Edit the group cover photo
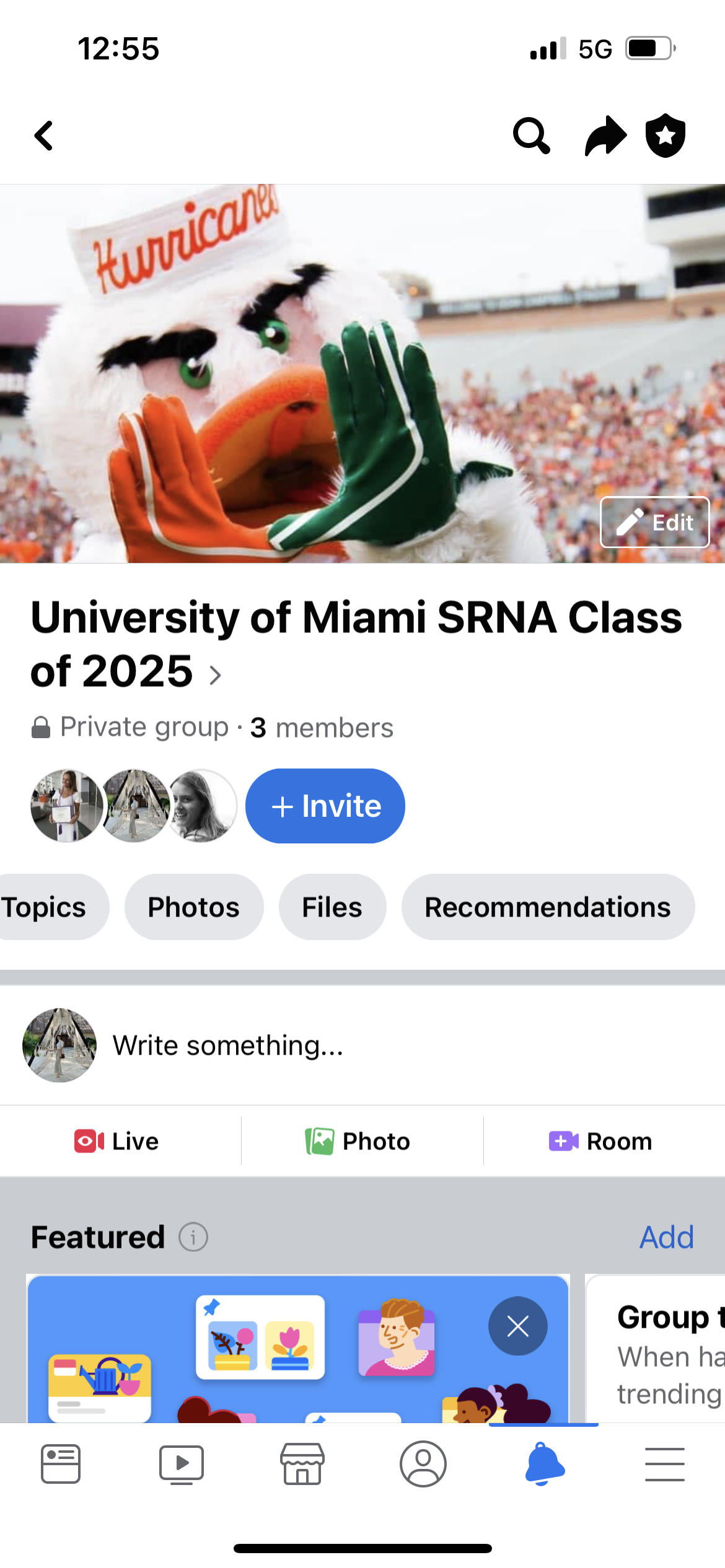 tap(655, 522)
